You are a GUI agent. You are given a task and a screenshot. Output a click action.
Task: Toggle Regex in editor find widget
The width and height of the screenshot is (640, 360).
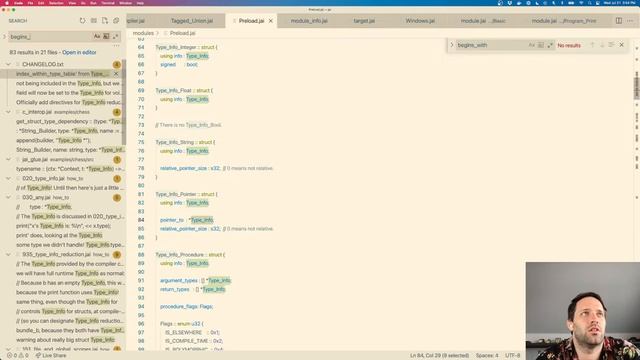550,45
